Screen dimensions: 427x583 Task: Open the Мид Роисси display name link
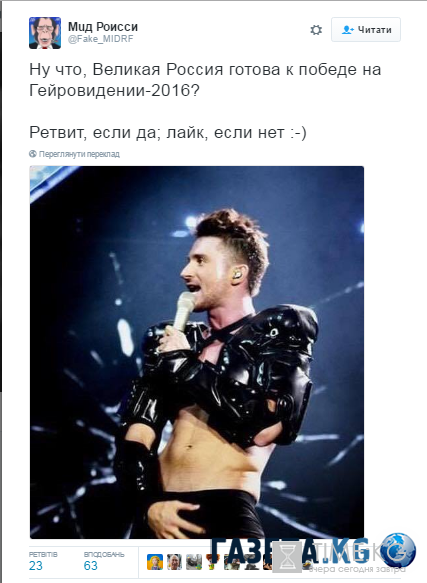pos(103,26)
